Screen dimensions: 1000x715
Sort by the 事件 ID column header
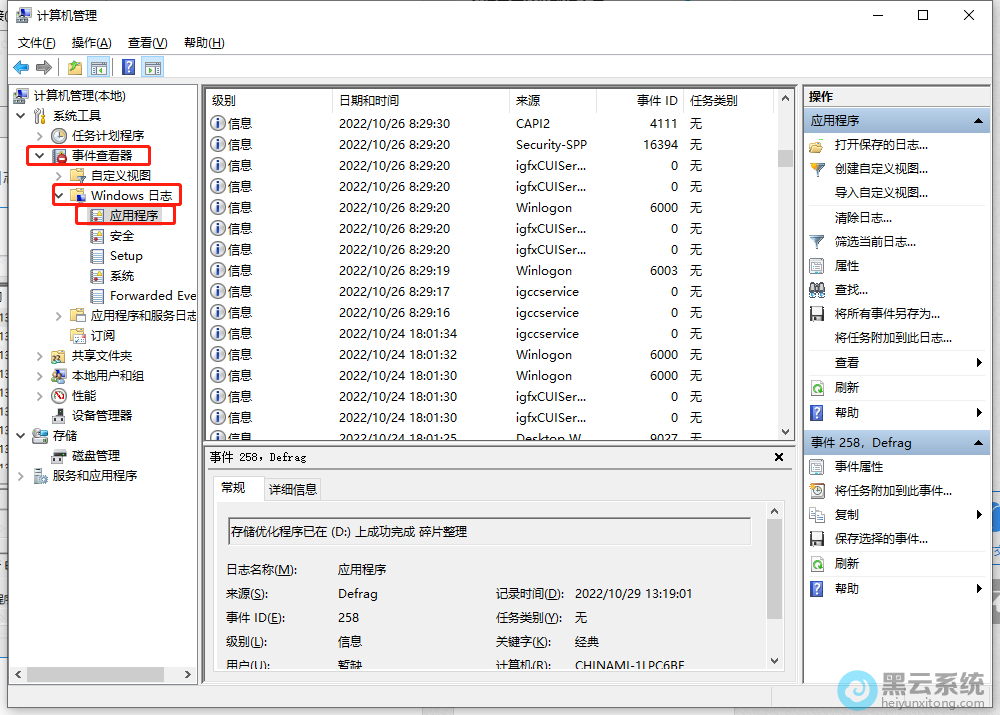point(657,101)
